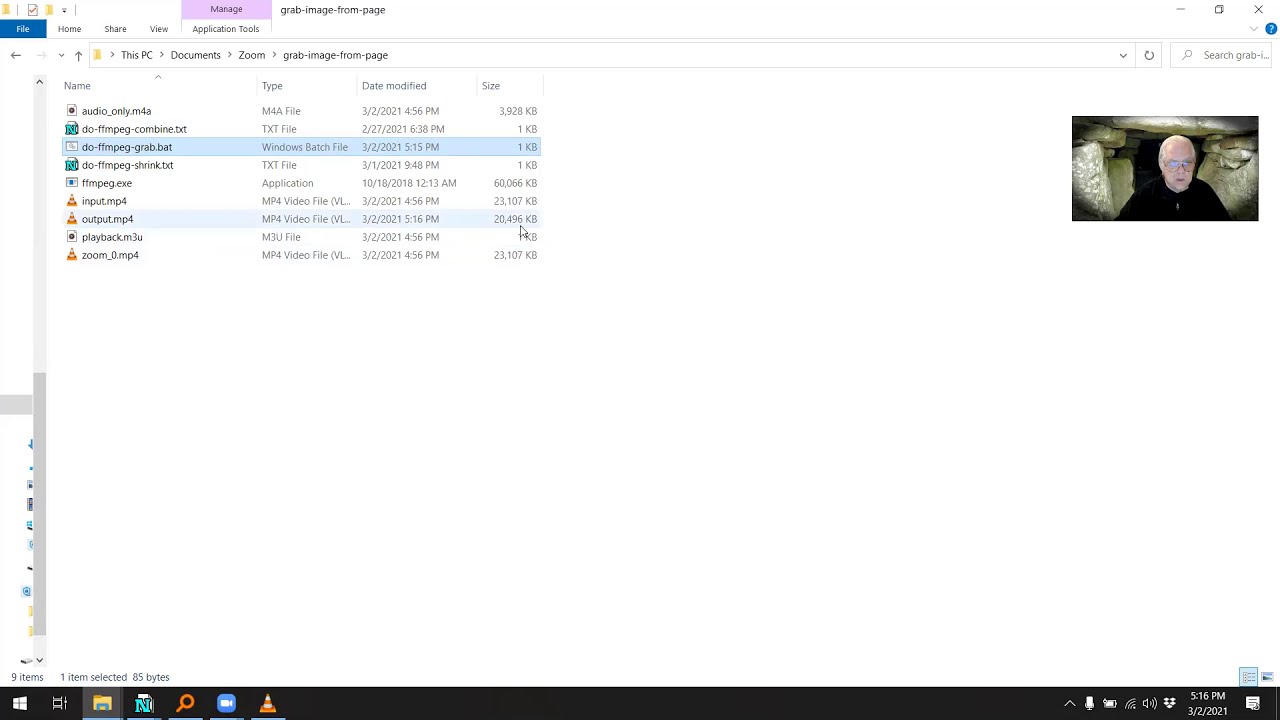
Task: Select the do-ffmpeg-grab.bat file icon
Action: click(x=71, y=147)
